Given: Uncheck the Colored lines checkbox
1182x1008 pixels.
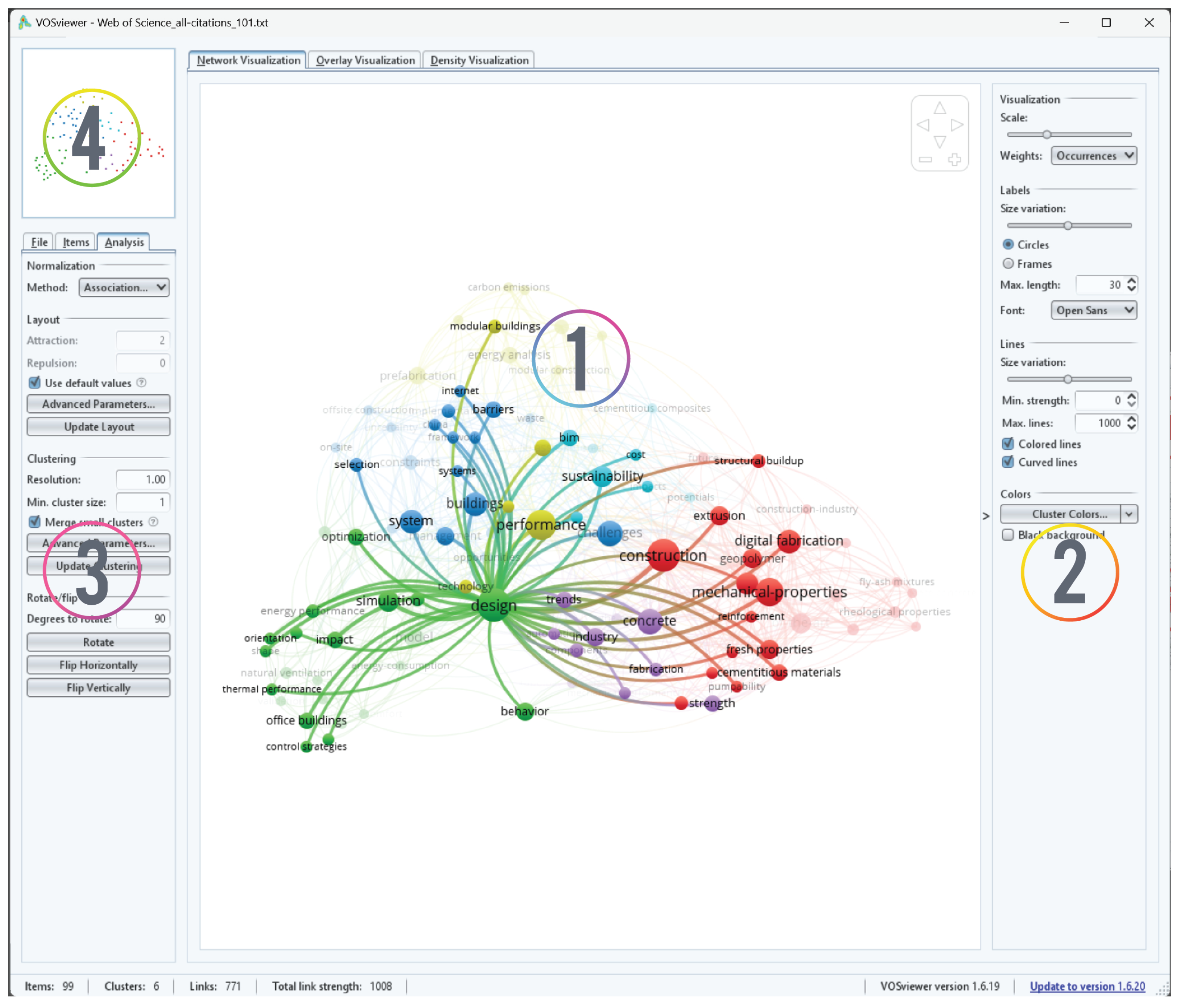Looking at the screenshot, I should 1008,444.
